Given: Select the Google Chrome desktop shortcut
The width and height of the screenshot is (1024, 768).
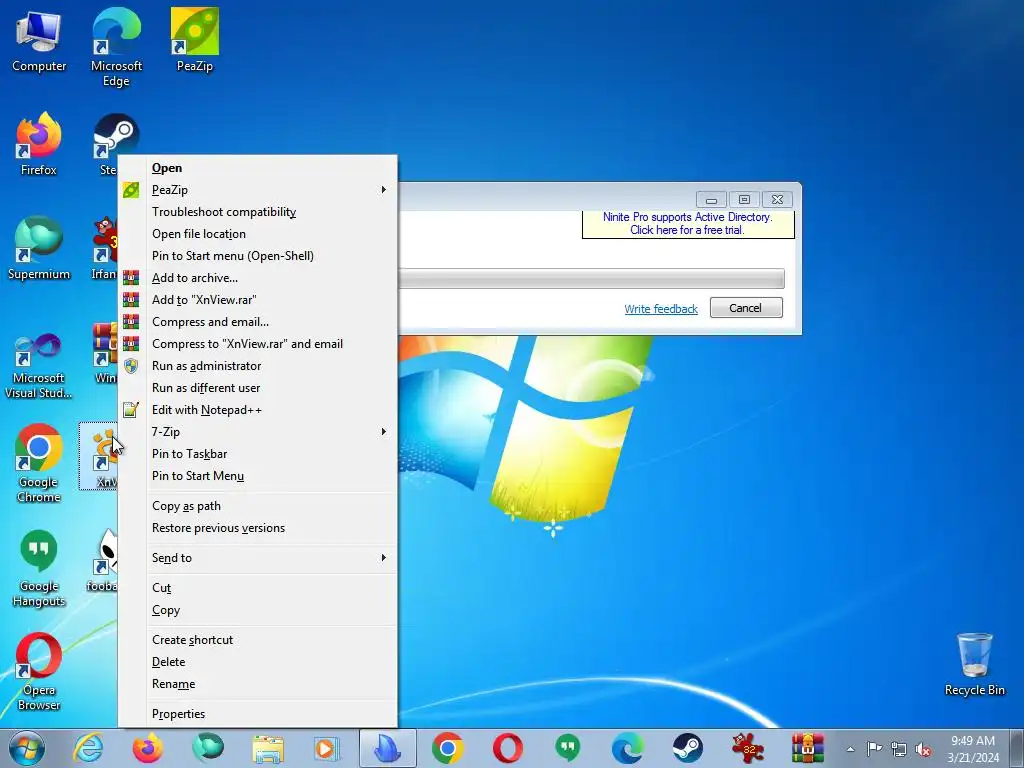Looking at the screenshot, I should [39, 464].
